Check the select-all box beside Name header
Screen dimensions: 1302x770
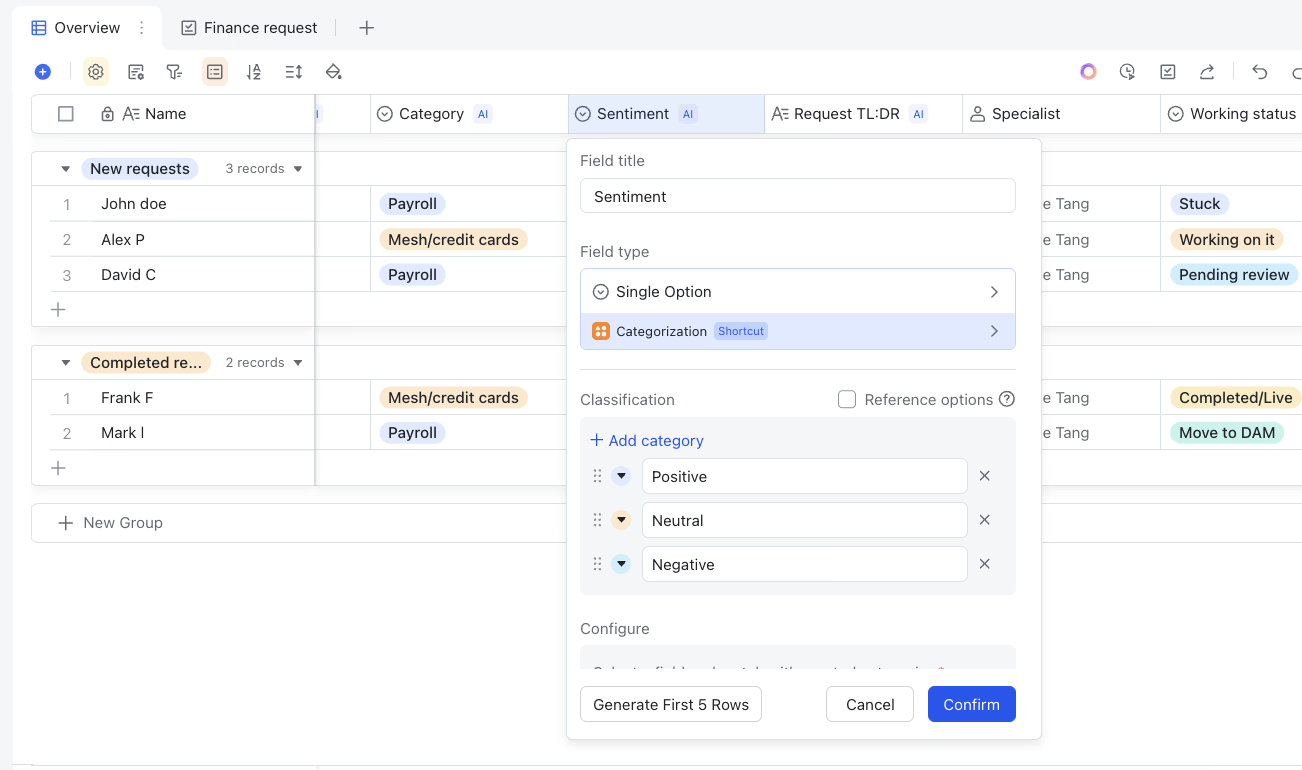(66, 114)
